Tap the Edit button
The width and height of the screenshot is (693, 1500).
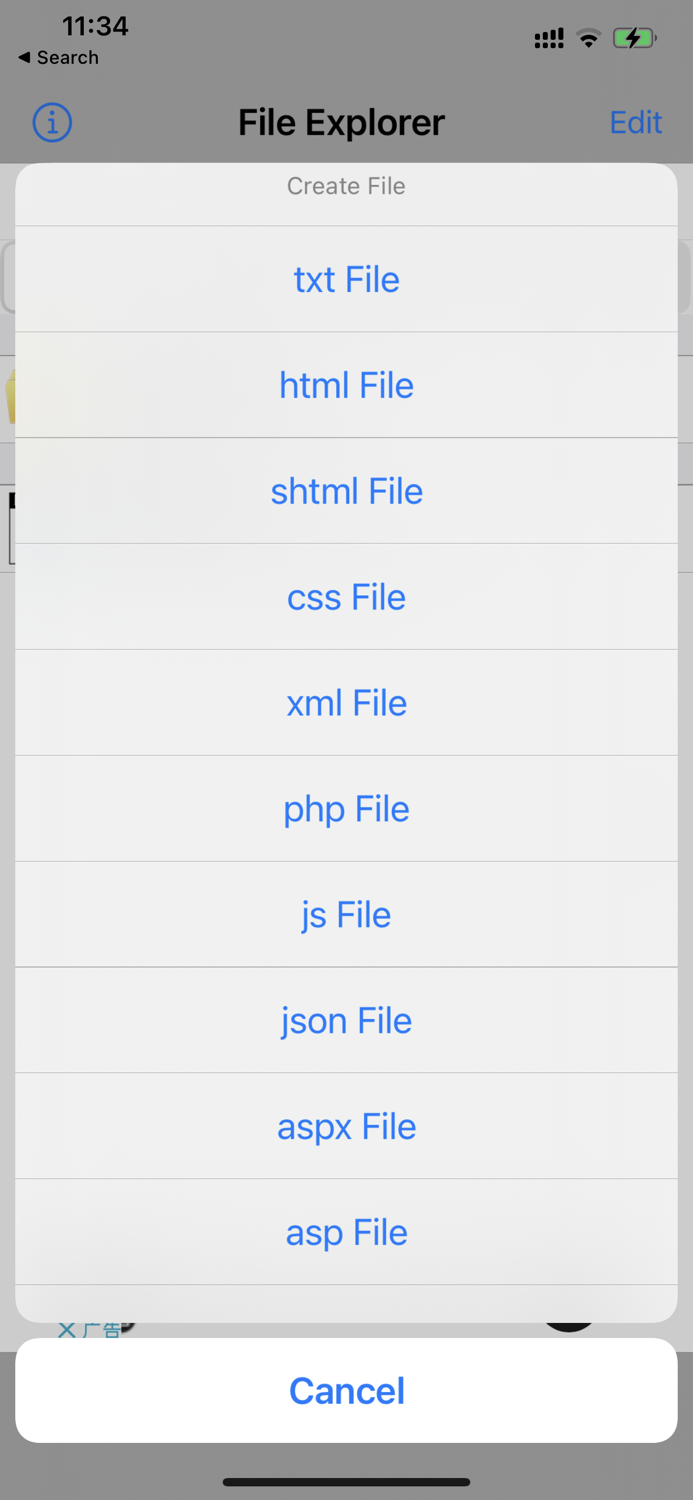click(636, 122)
